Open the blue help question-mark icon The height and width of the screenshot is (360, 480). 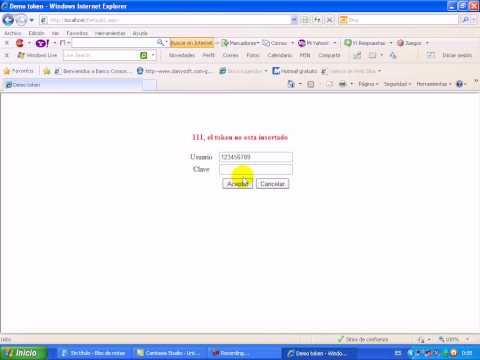459,84
